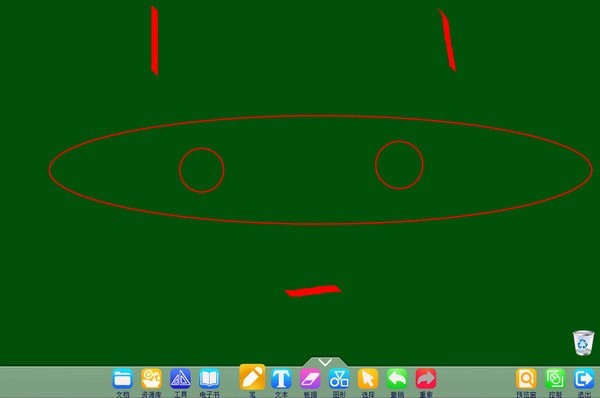The image size is (600, 398).
Task: Open the Documents (文档) folder icon
Action: (x=122, y=379)
